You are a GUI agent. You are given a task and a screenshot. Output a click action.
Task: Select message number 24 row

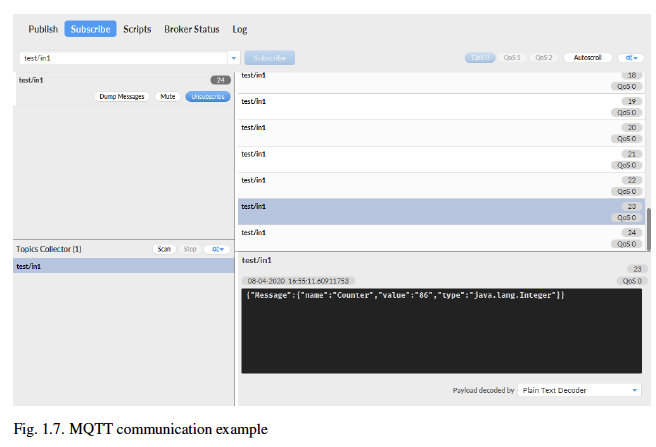pyautogui.click(x=442, y=238)
